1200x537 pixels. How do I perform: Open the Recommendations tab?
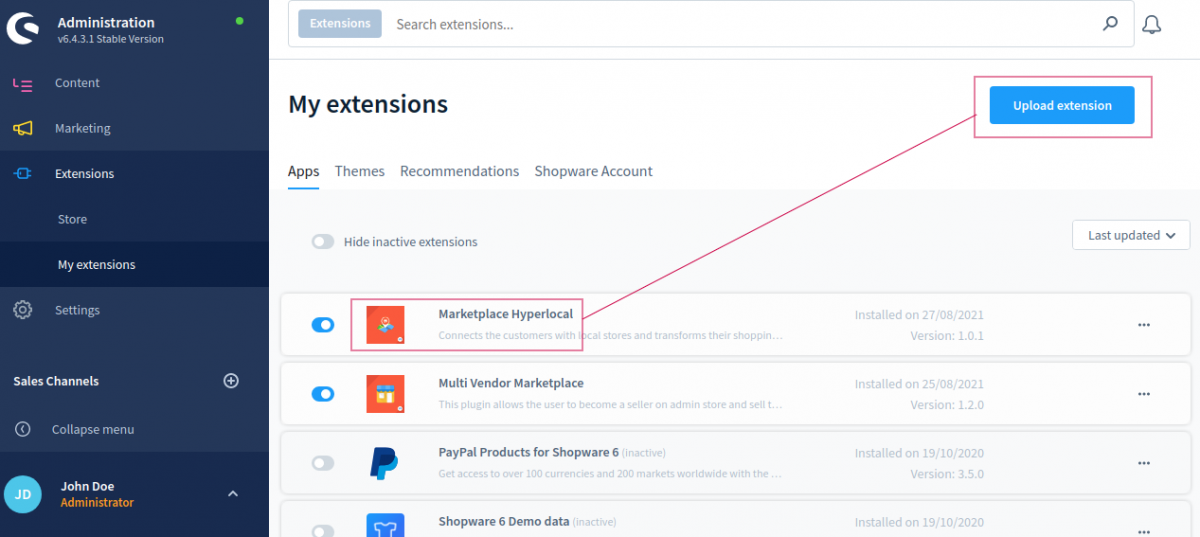tap(460, 171)
